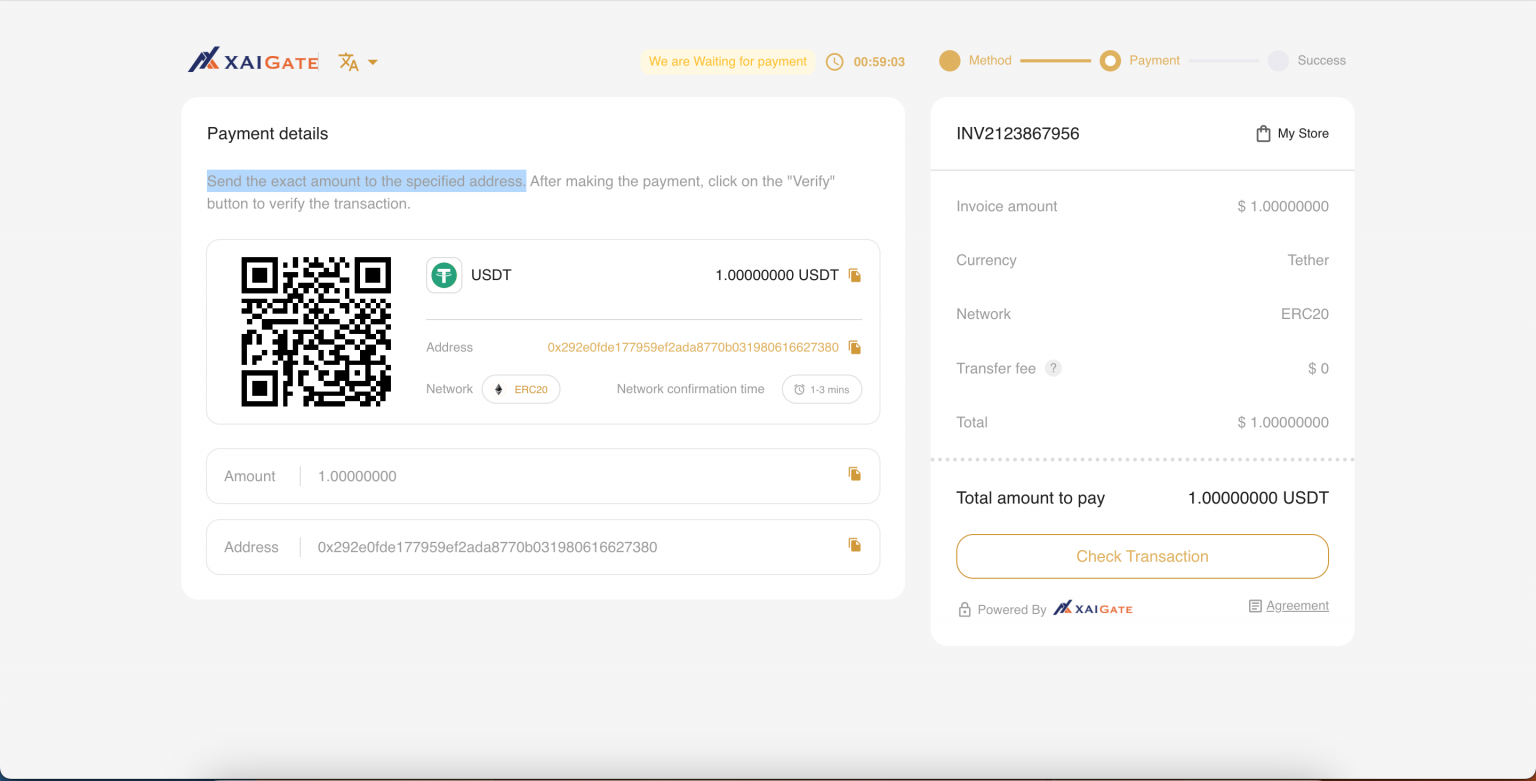The width and height of the screenshot is (1536, 781).
Task: Copy the USDT amount using the copy icon
Action: [855, 275]
